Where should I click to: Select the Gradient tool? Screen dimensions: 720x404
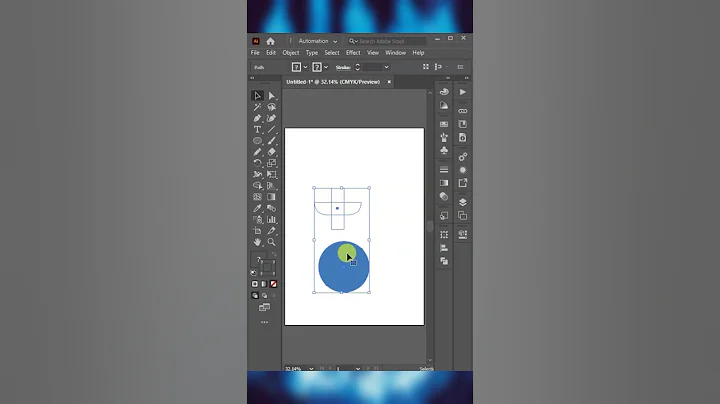click(271, 197)
